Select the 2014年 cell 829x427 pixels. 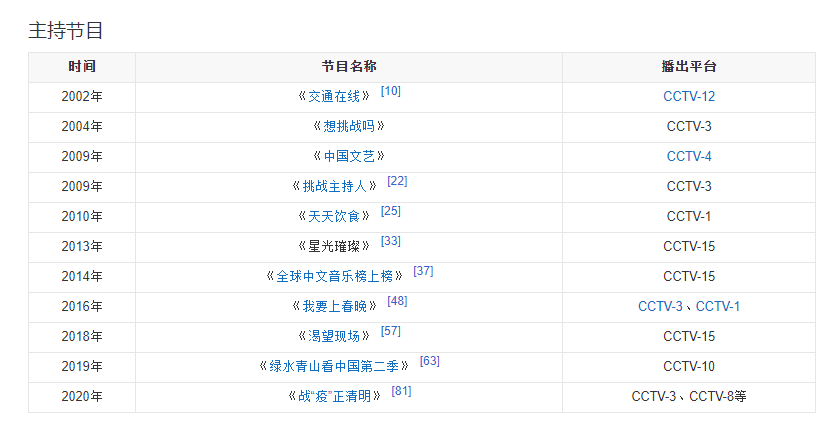[82, 276]
